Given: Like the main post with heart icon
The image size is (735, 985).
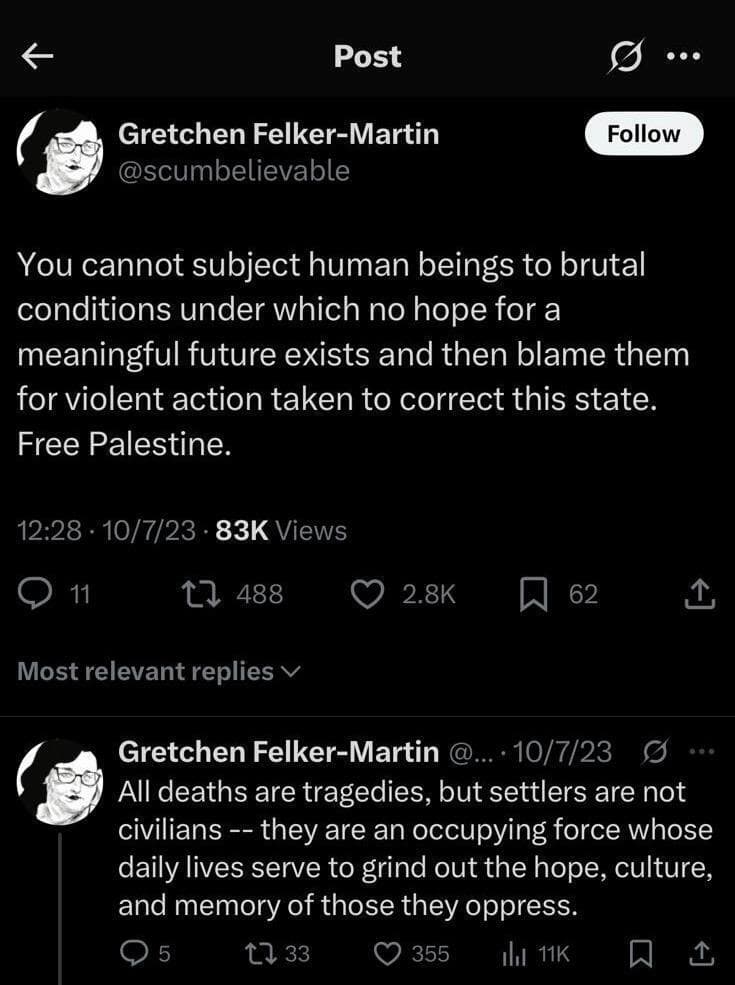Looking at the screenshot, I should (x=371, y=594).
